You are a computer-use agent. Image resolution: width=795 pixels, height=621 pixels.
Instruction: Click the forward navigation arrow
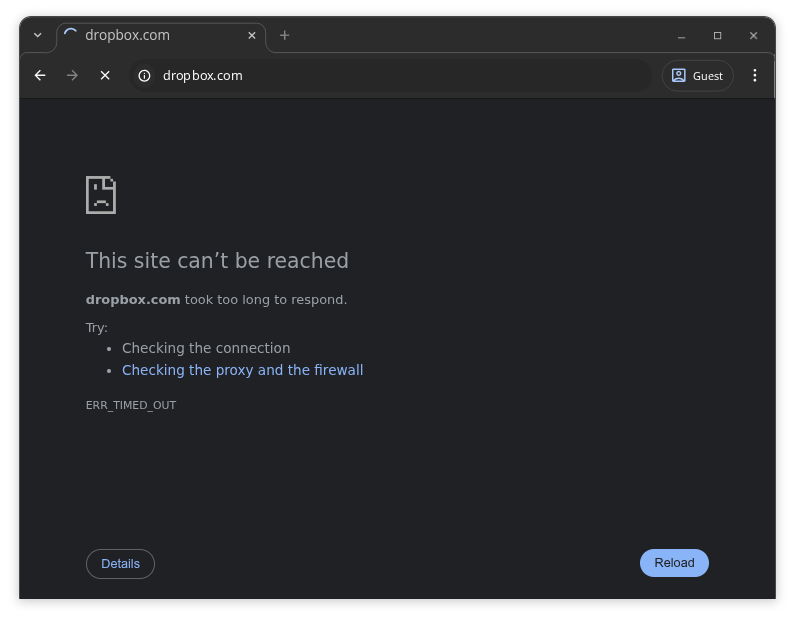click(x=72, y=76)
